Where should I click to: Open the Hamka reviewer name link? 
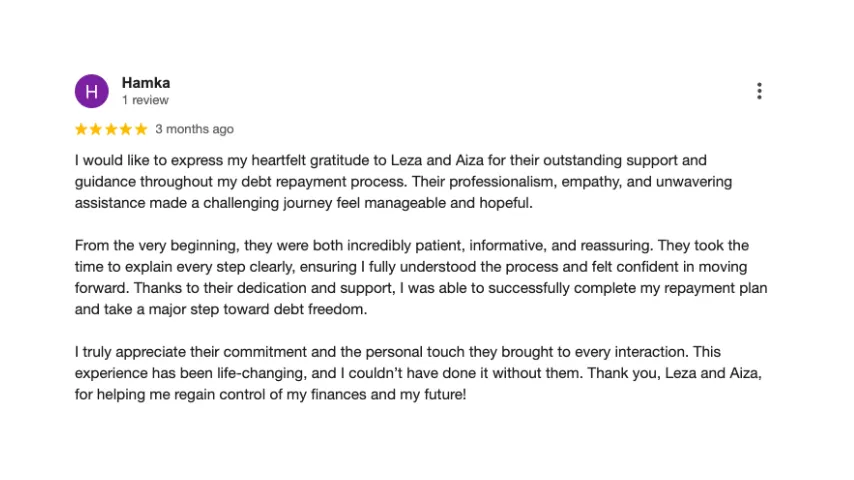coord(146,83)
